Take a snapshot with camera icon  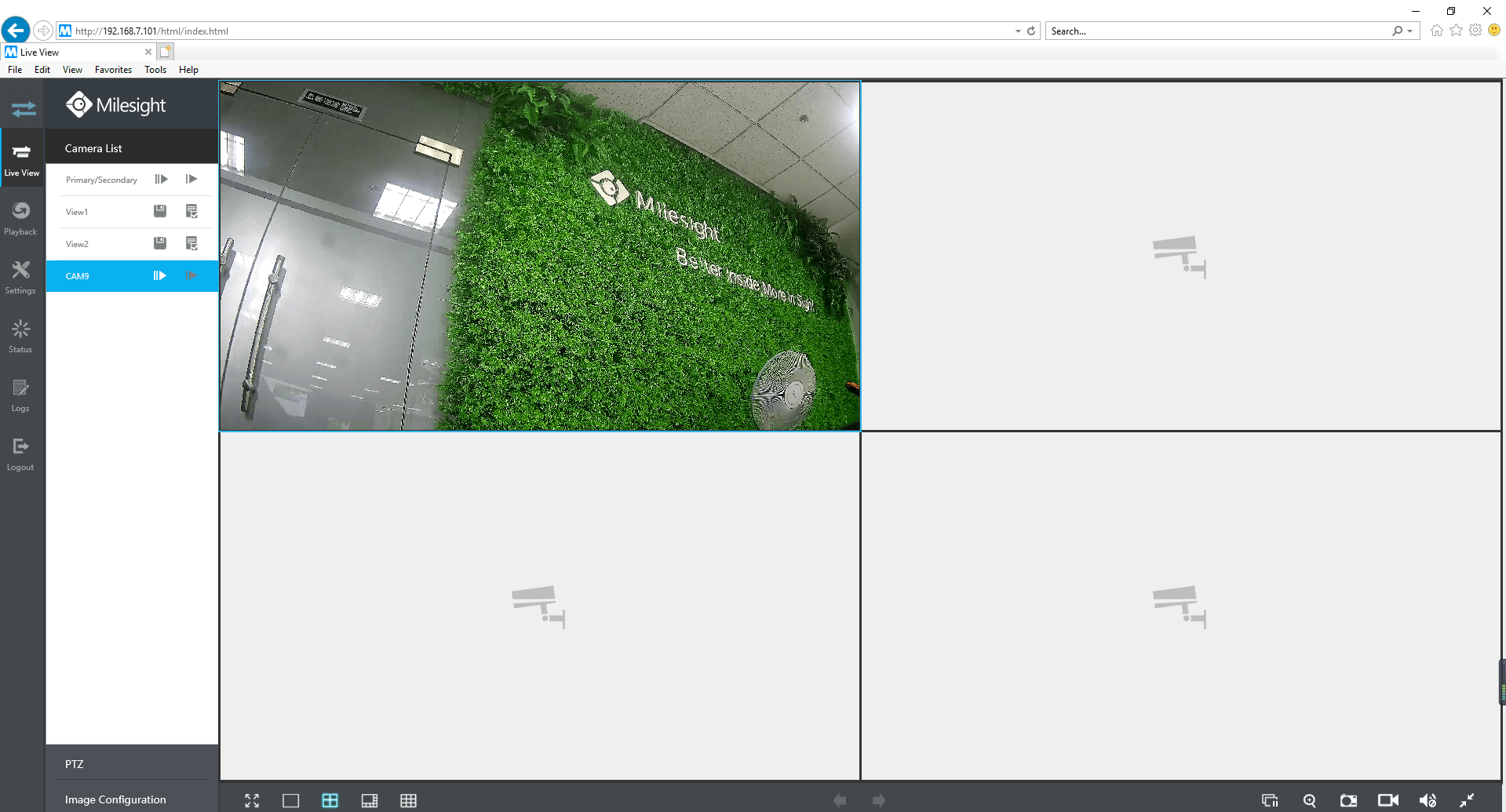click(1348, 800)
